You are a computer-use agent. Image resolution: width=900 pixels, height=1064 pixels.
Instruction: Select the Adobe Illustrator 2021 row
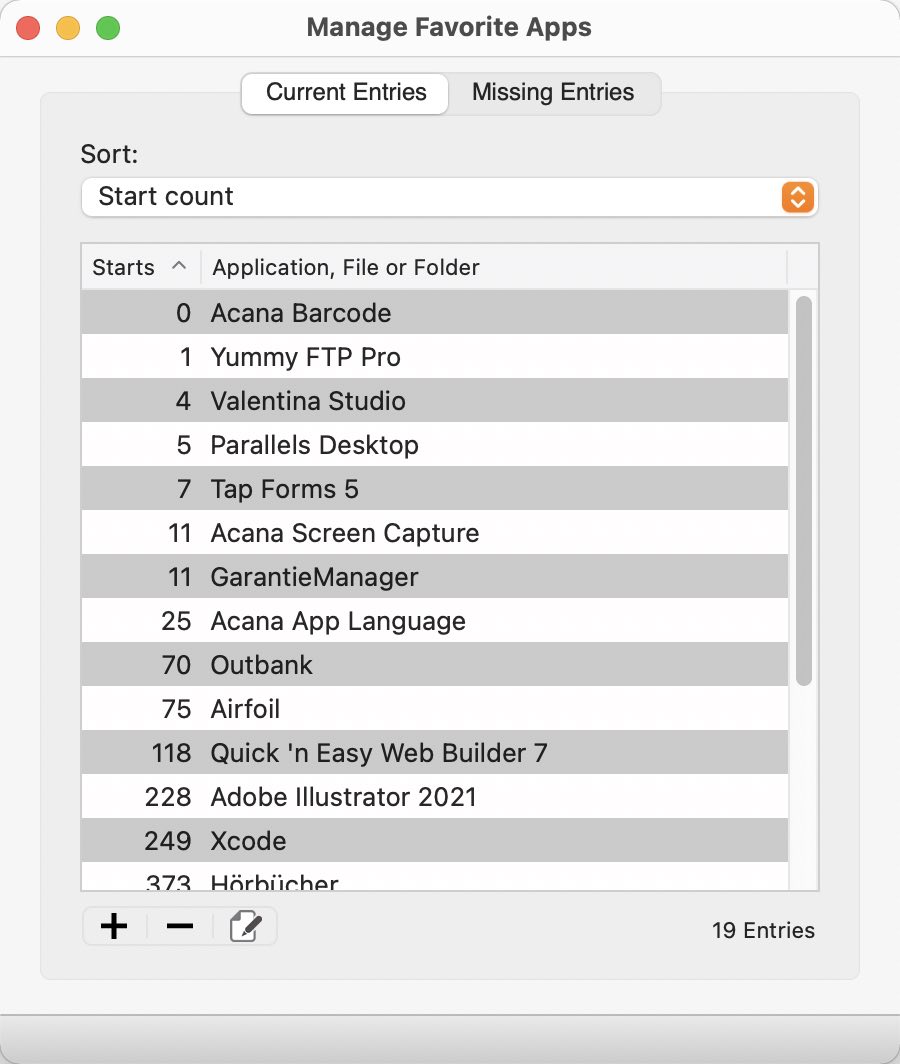click(434, 797)
